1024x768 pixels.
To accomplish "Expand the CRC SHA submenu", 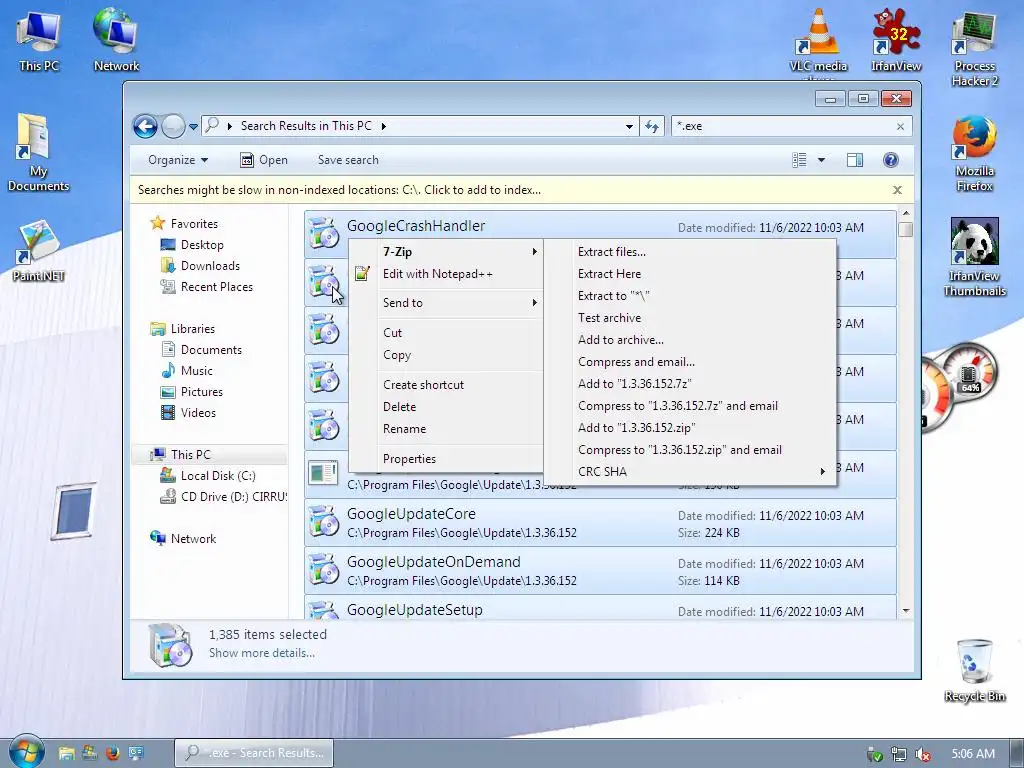I will coord(690,472).
